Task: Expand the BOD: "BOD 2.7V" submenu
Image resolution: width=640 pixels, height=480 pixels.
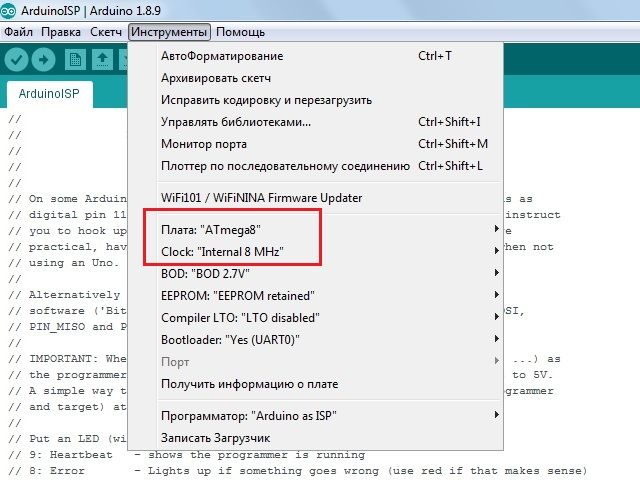Action: tap(316, 274)
